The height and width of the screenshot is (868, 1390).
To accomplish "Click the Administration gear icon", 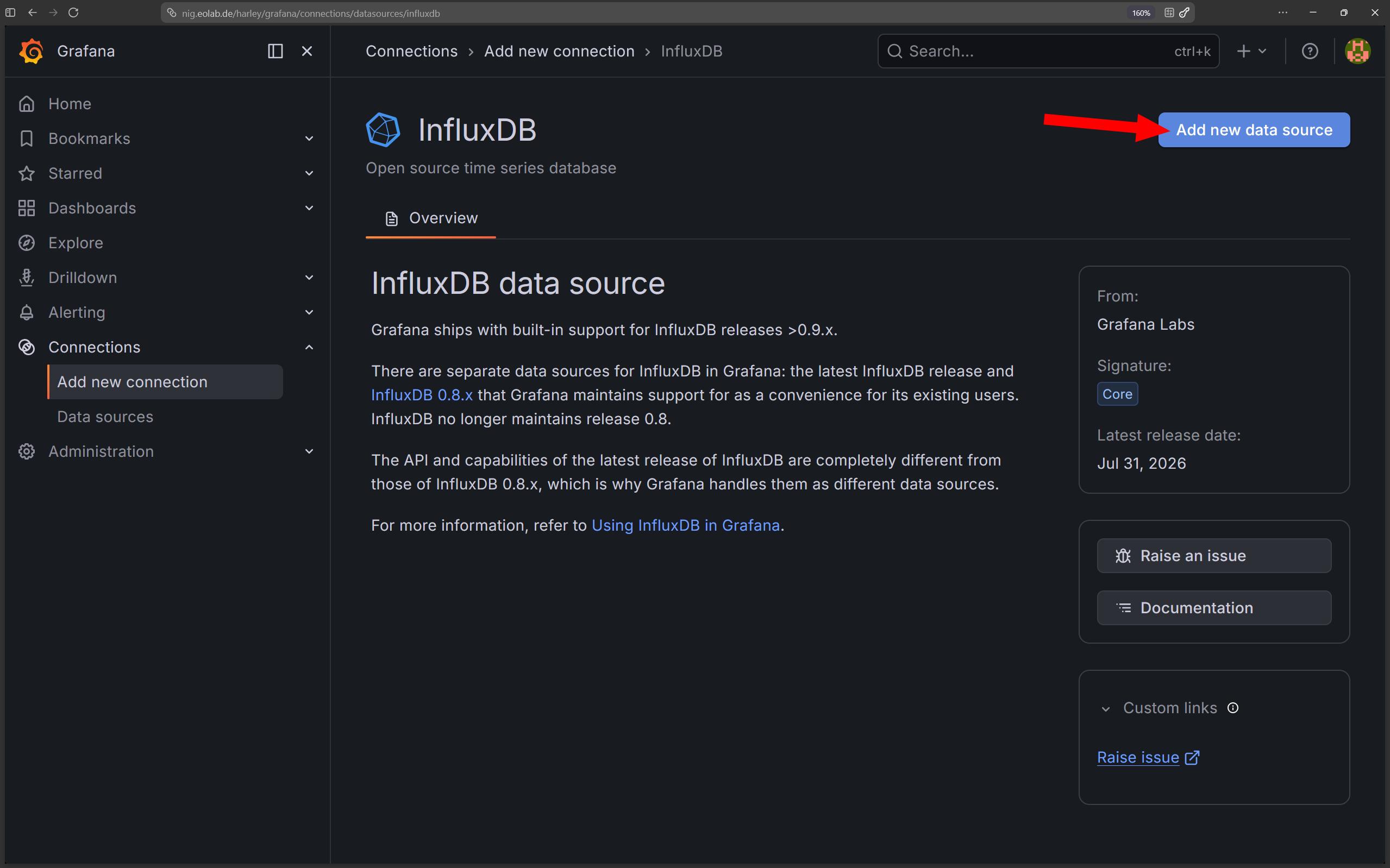I will point(27,451).
